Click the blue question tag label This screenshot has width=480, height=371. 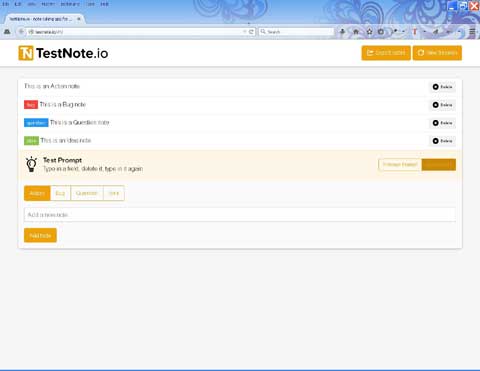click(x=36, y=123)
